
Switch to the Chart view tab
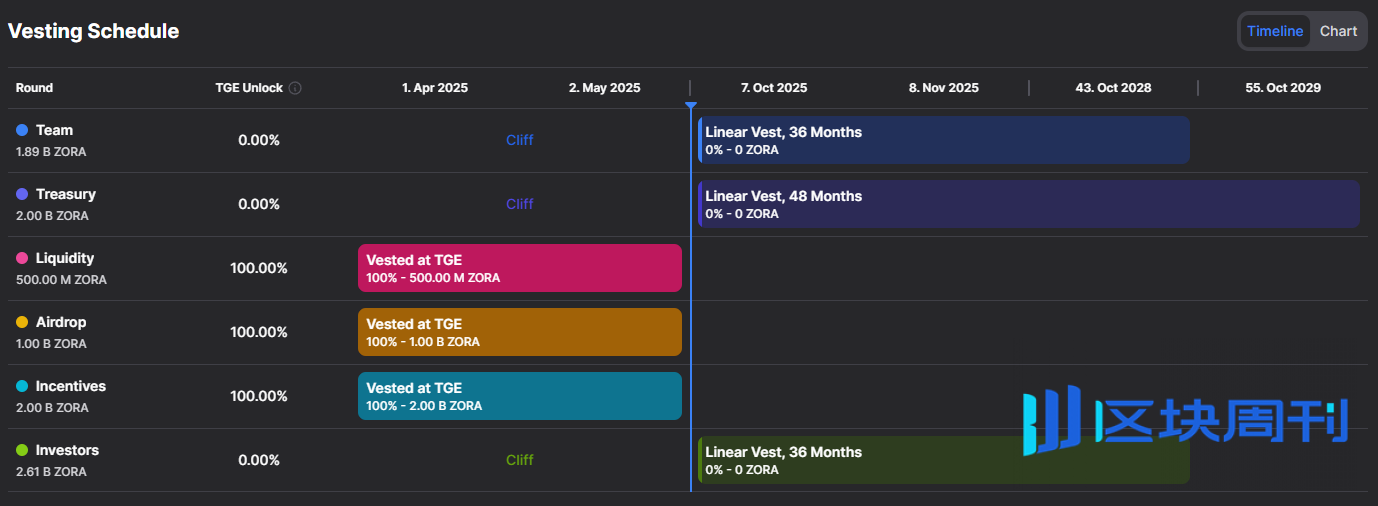[1338, 31]
